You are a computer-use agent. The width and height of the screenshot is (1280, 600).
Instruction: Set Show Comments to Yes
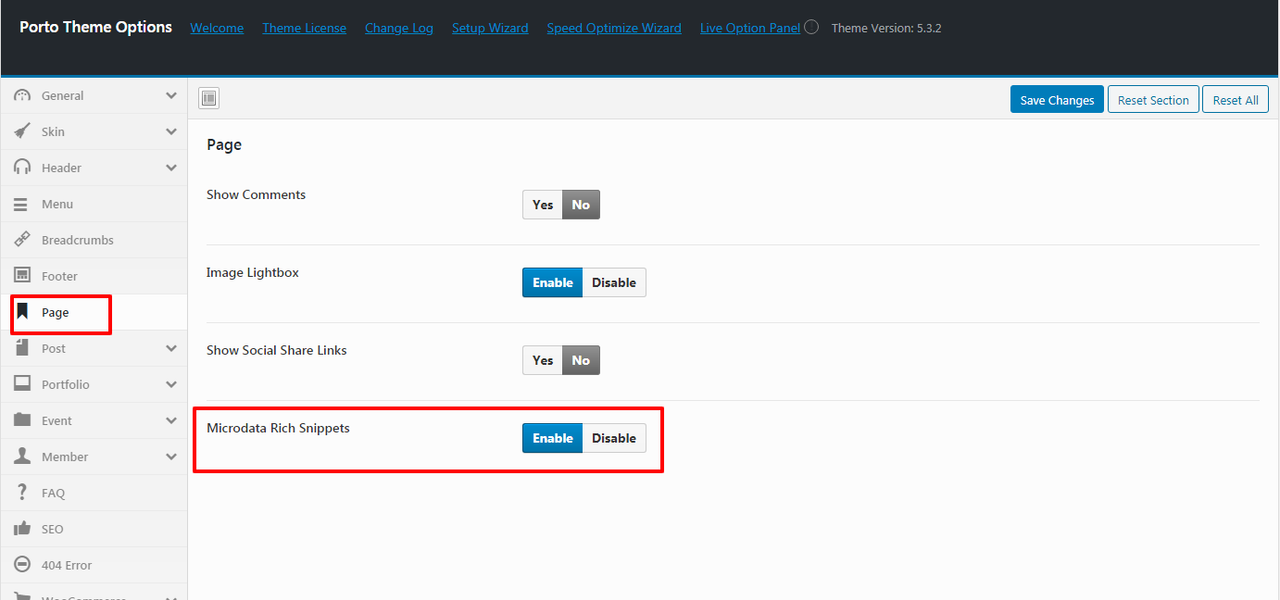(542, 205)
